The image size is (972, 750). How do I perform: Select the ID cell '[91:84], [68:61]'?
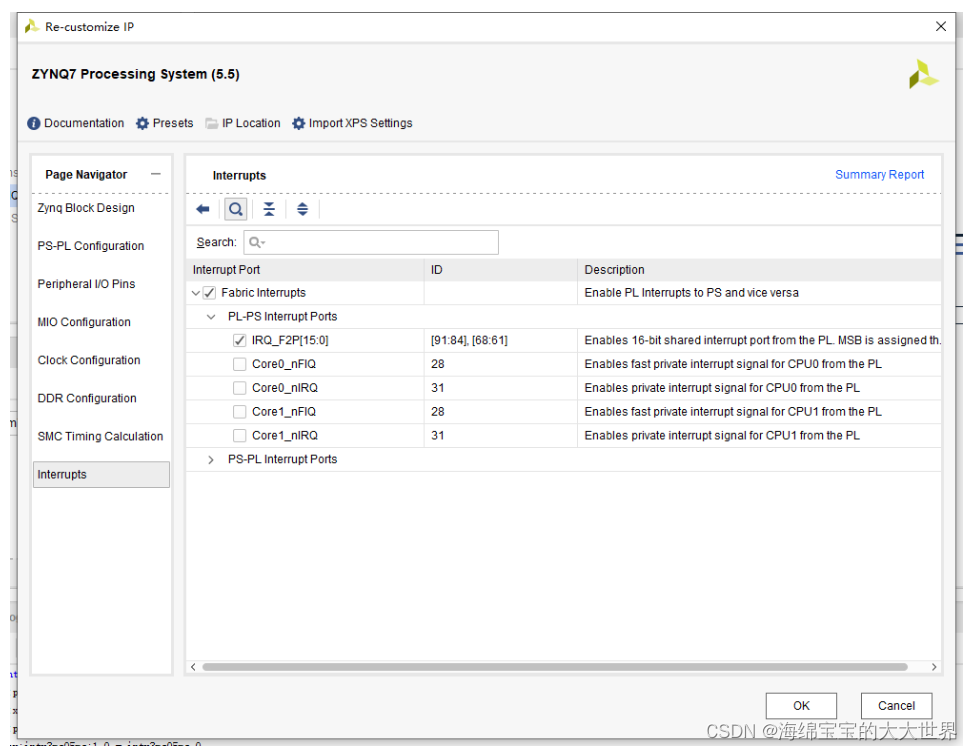point(469,340)
